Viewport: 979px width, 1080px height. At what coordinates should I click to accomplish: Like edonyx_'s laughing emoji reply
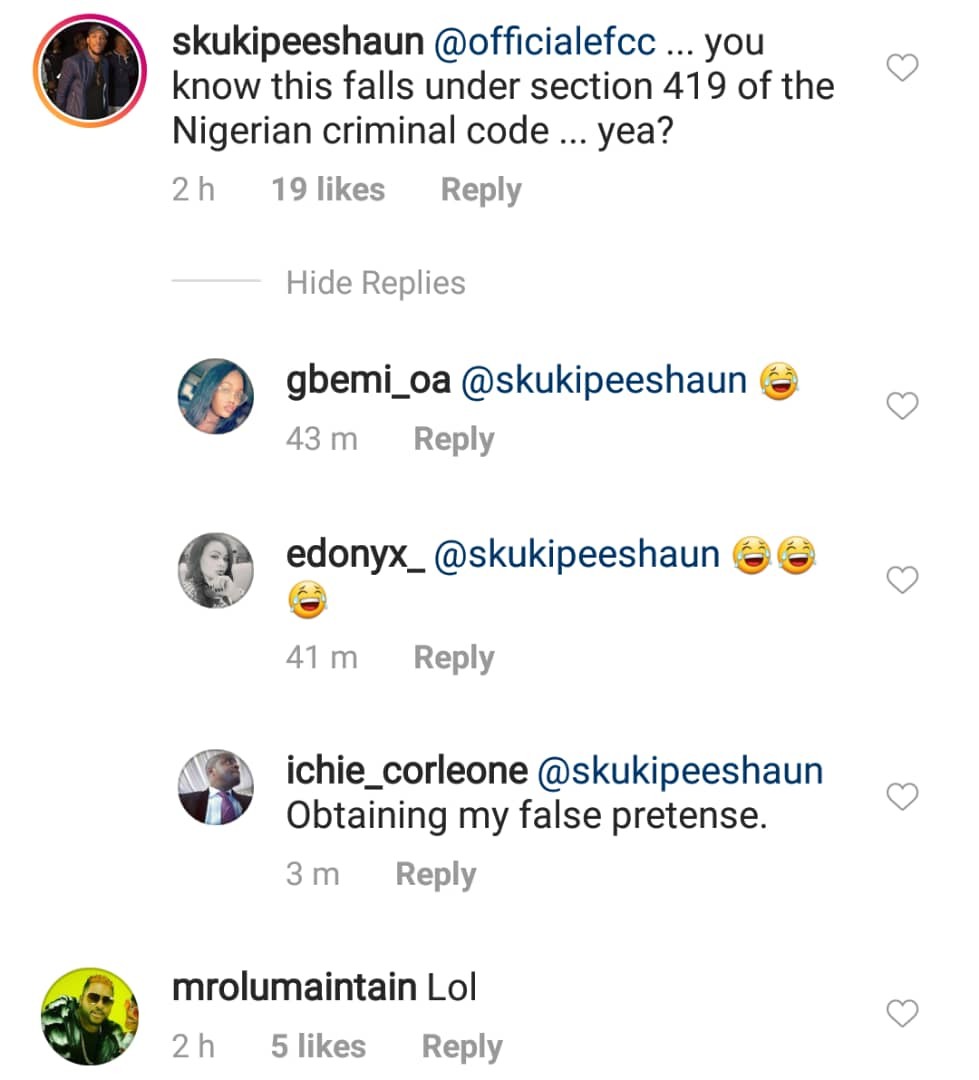click(x=903, y=580)
